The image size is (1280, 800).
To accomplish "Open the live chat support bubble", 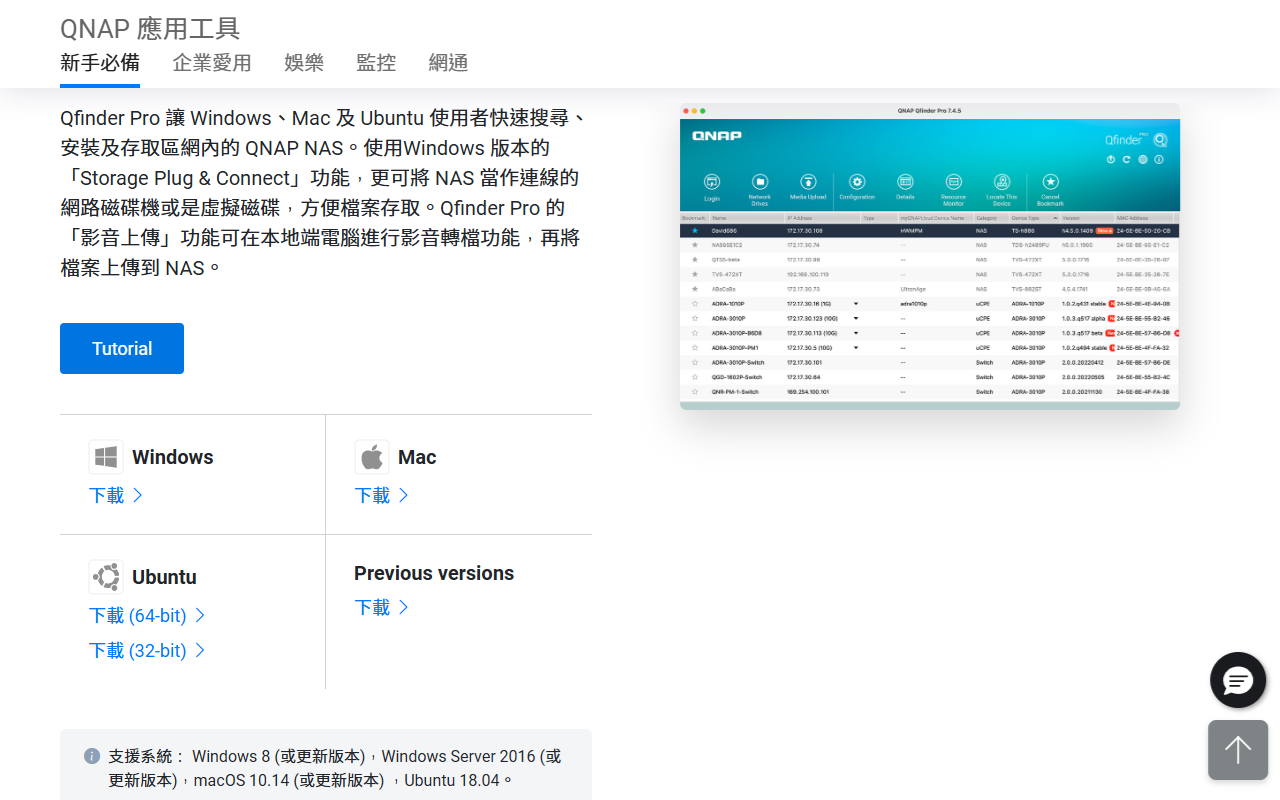I will tap(1238, 681).
